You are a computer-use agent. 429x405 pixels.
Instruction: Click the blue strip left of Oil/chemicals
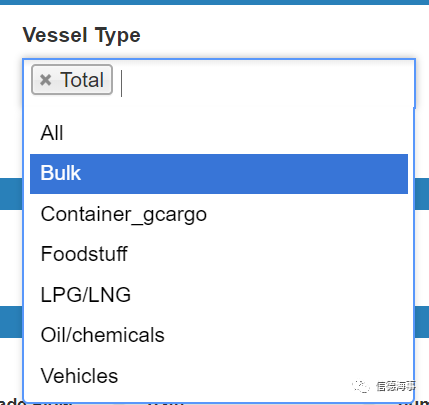click(x=11, y=322)
